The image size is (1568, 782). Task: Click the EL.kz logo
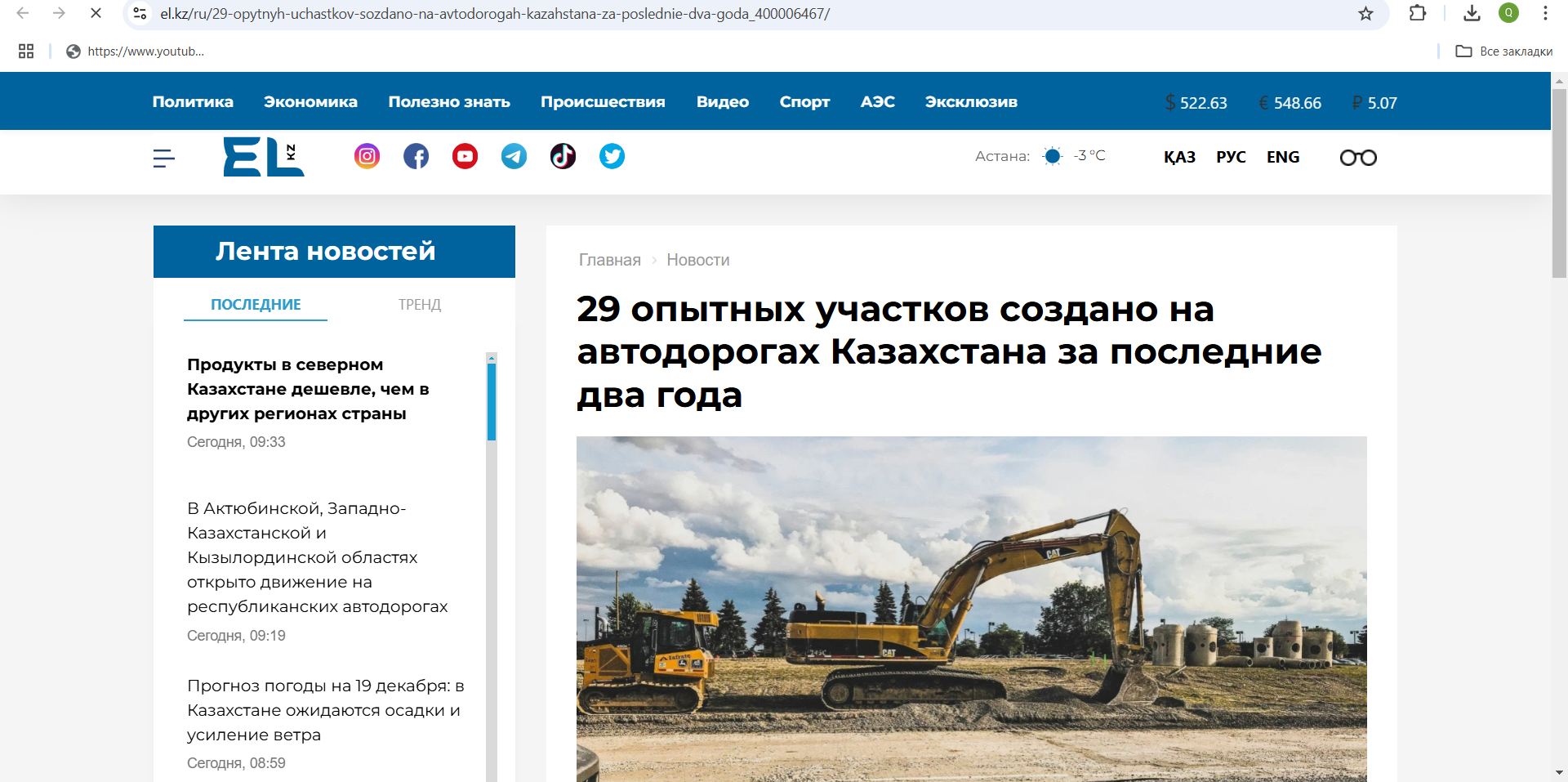pos(263,156)
